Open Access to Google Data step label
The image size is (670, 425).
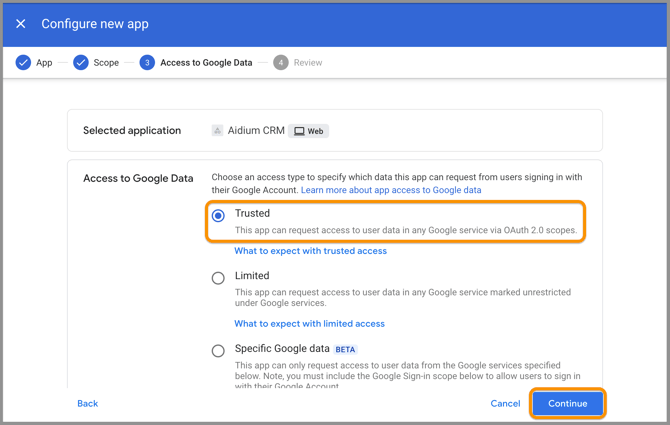[206, 63]
